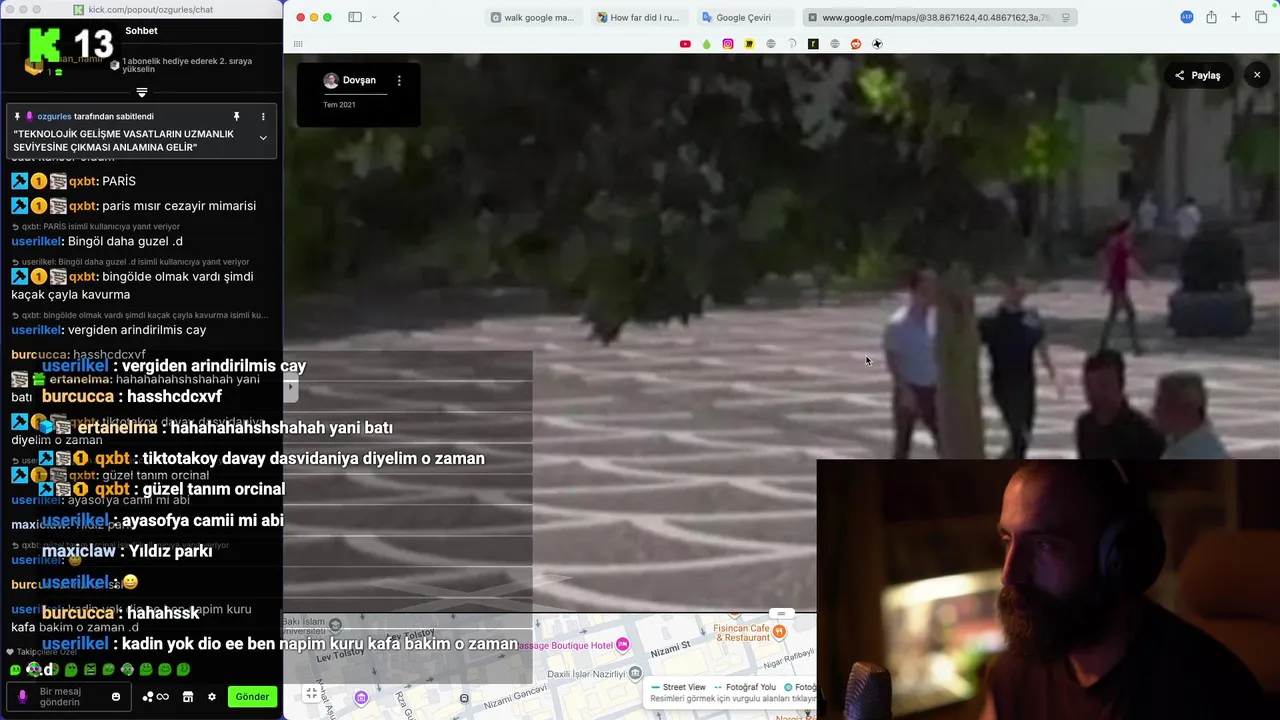Open Safari profile badge icon
Screen dimensions: 1280x720
coord(1187,17)
